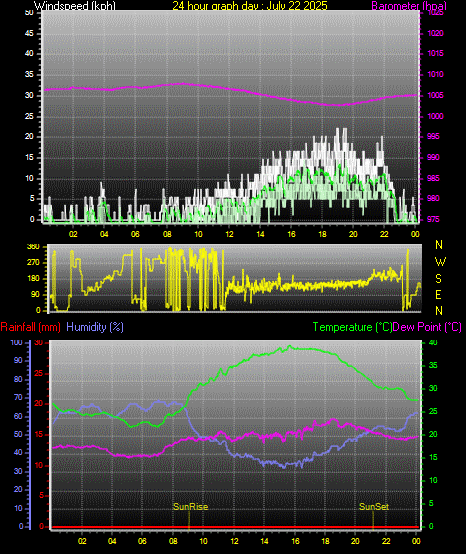Click the E compass letter beside wind direction
Viewport: 466px width, 554px height.
[438, 295]
